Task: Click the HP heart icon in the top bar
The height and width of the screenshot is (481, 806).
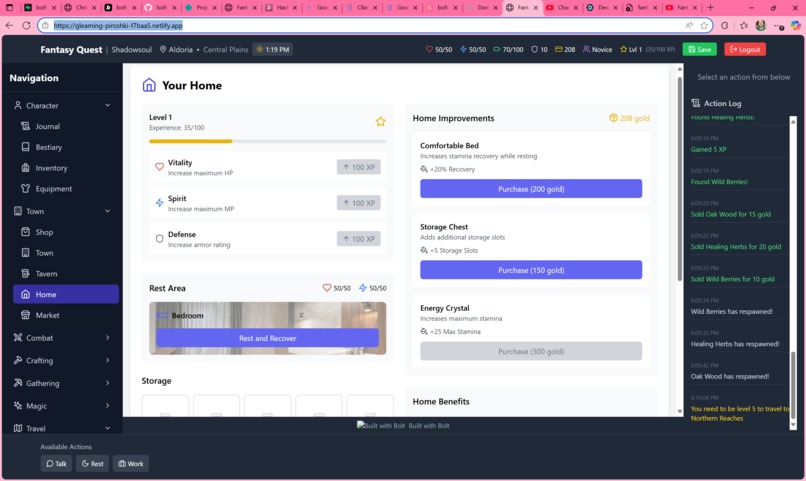Action: coord(429,49)
